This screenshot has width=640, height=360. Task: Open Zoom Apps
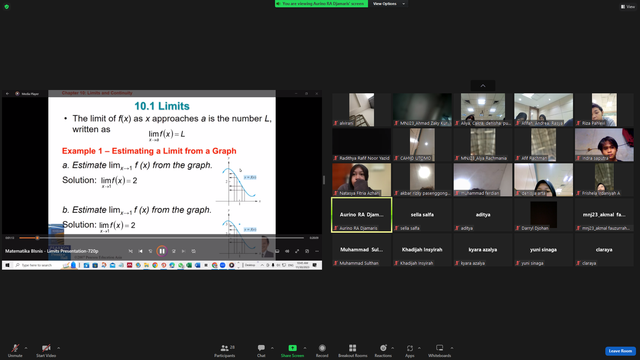coord(410,350)
